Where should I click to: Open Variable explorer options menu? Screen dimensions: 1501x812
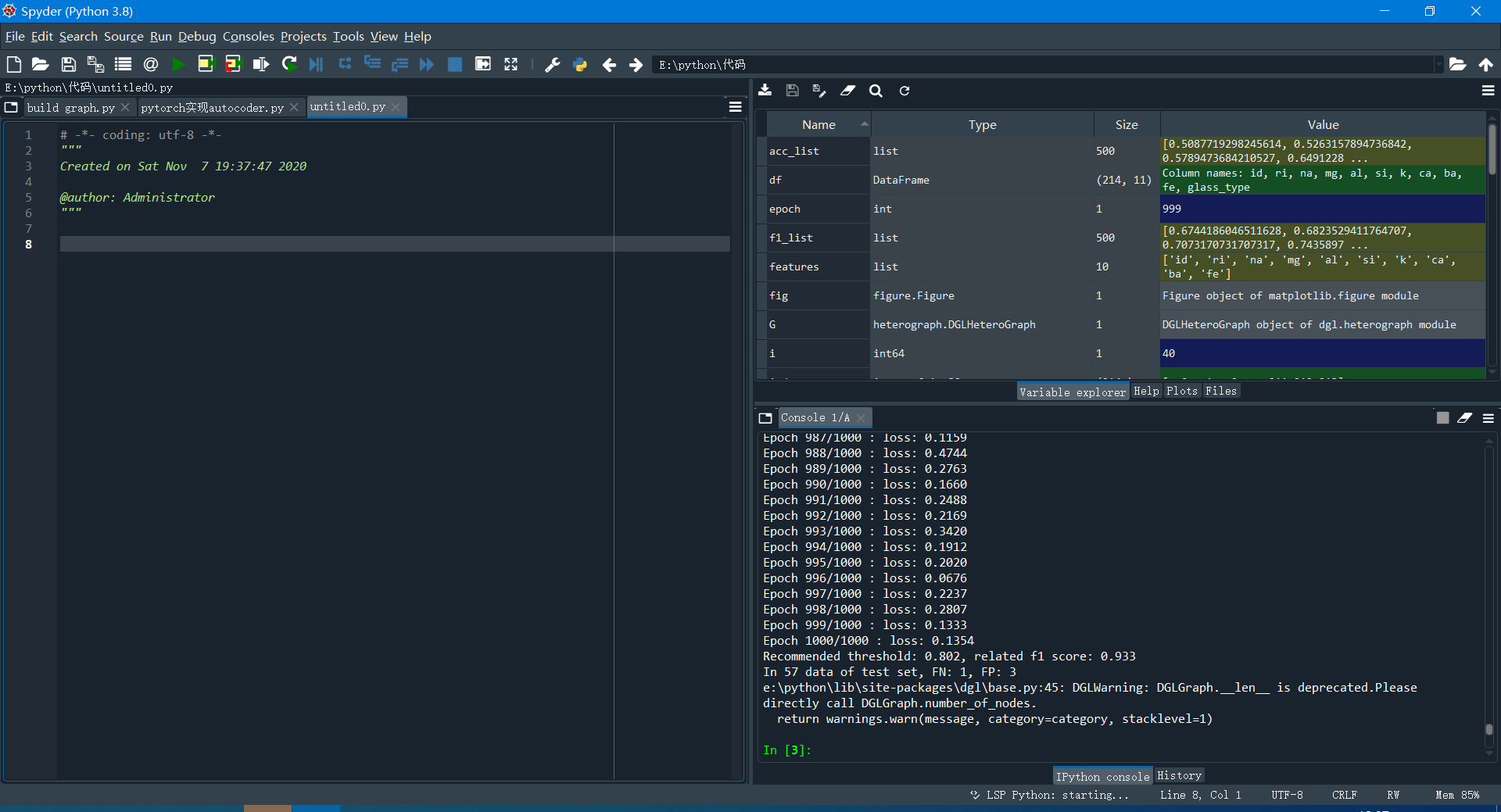pyautogui.click(x=1488, y=91)
